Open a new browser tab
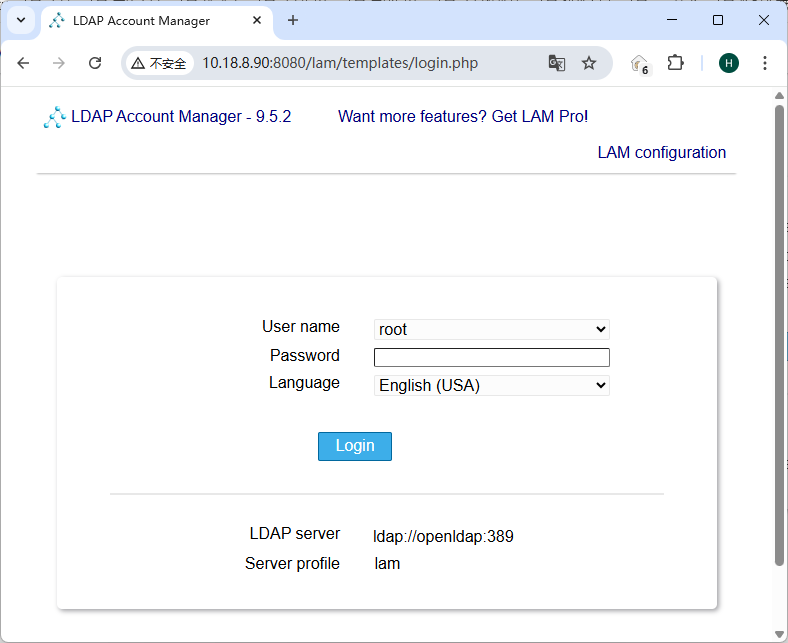 [x=292, y=21]
